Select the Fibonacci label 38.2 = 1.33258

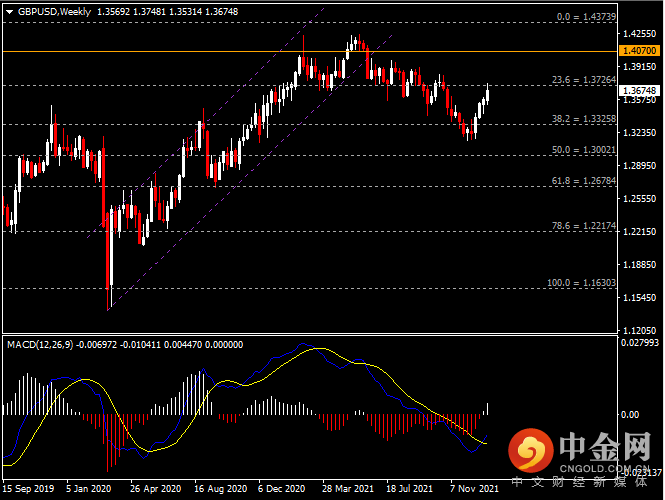[x=584, y=119]
